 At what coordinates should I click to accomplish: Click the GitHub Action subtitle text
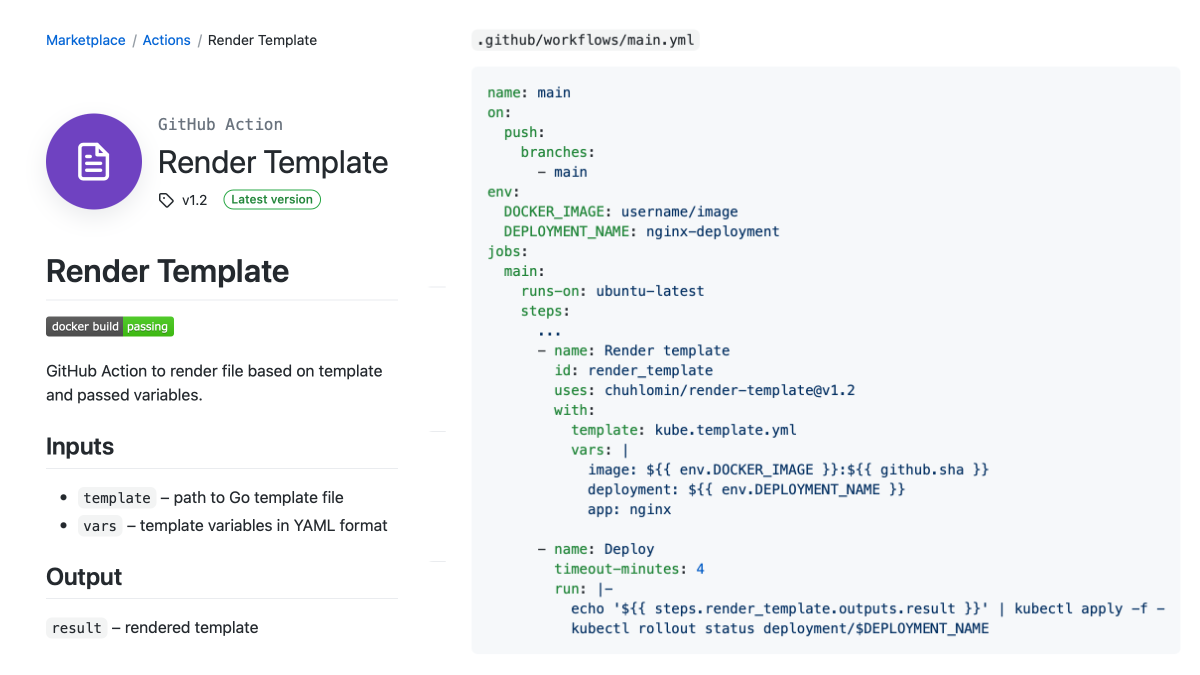coord(220,124)
